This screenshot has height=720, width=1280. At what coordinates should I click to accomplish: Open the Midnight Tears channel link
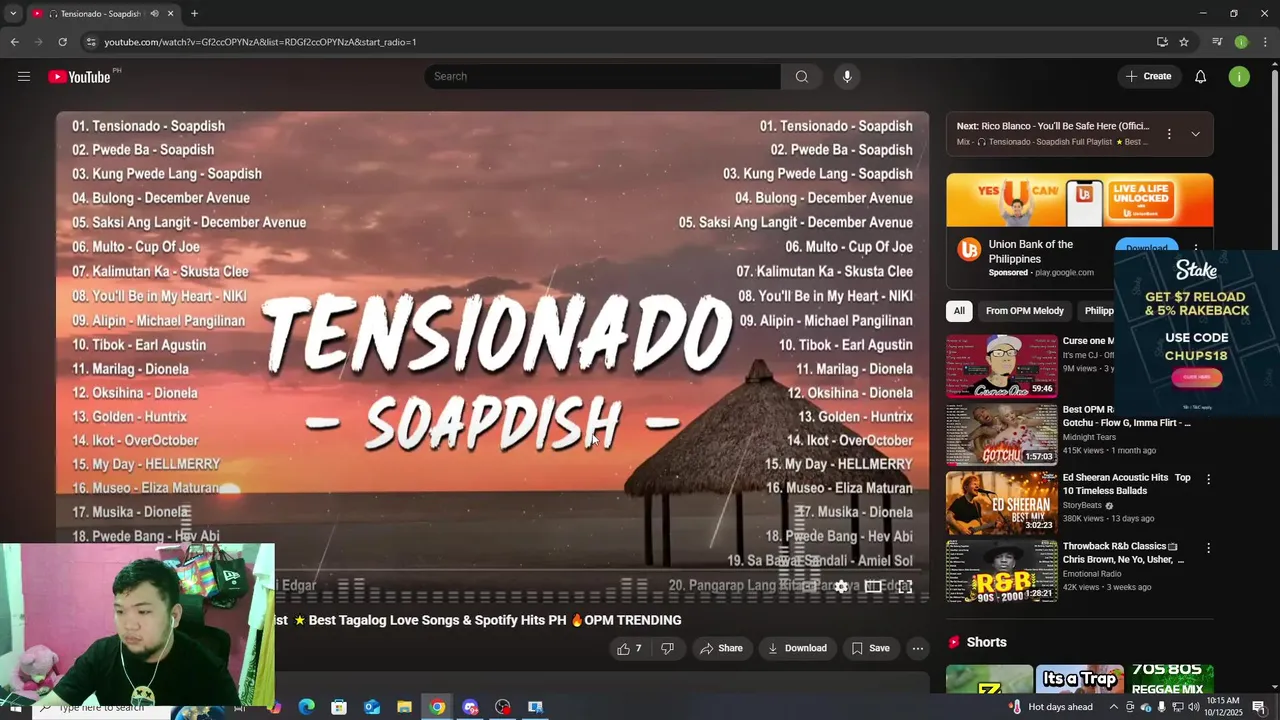pyautogui.click(x=1089, y=437)
